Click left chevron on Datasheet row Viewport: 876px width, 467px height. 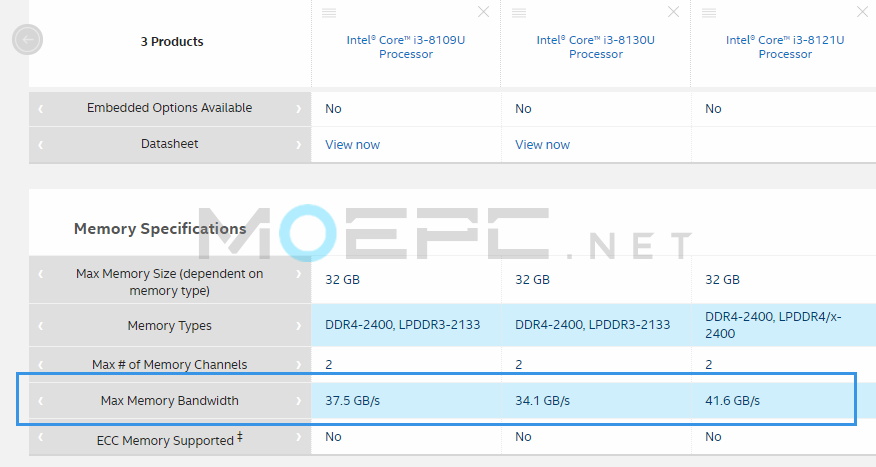click(41, 145)
